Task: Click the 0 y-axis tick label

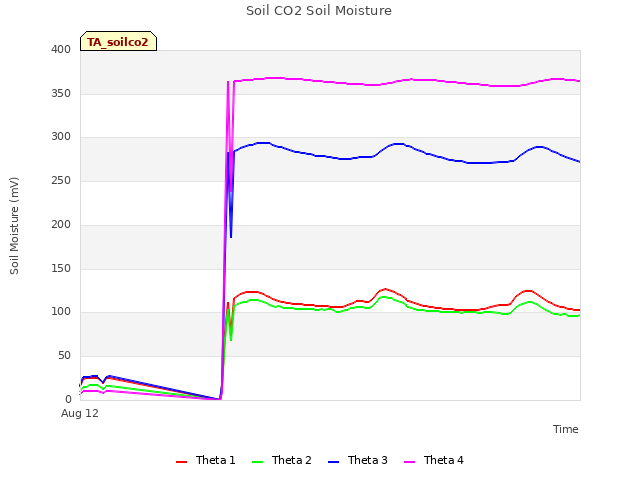Action: pyautogui.click(x=68, y=399)
